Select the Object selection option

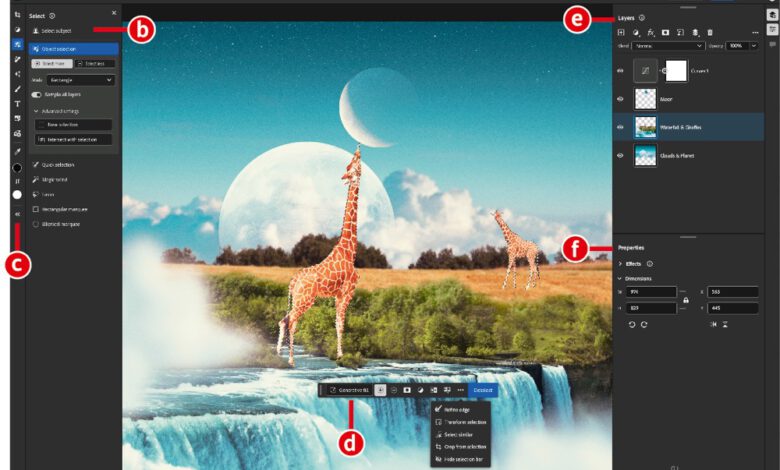pyautogui.click(x=74, y=49)
